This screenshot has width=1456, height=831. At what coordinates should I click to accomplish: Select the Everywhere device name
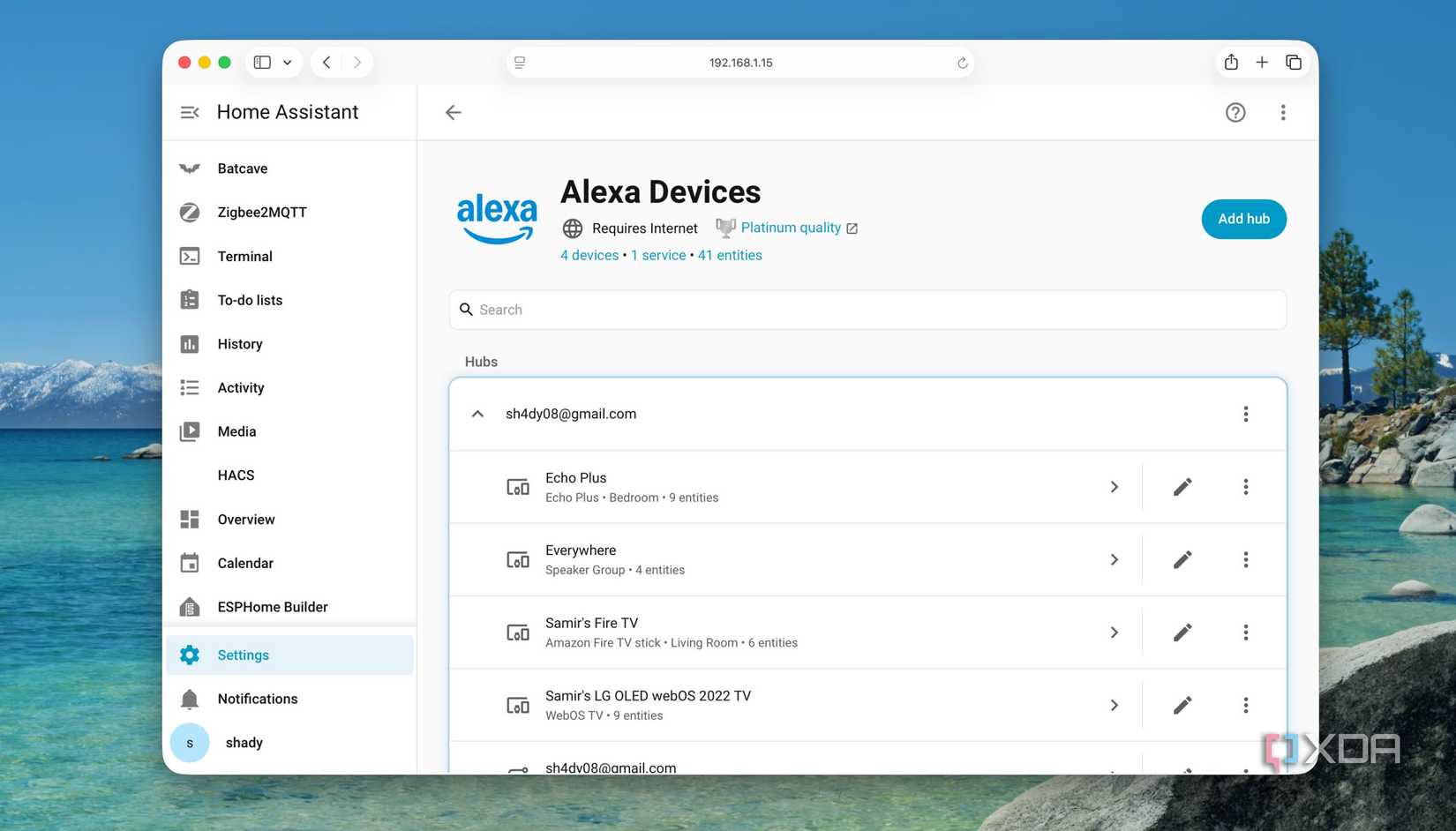pyautogui.click(x=581, y=550)
